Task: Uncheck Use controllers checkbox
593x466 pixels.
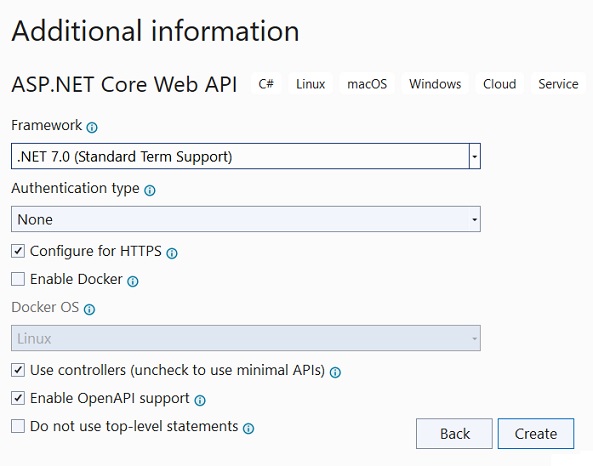Action: click(18, 370)
